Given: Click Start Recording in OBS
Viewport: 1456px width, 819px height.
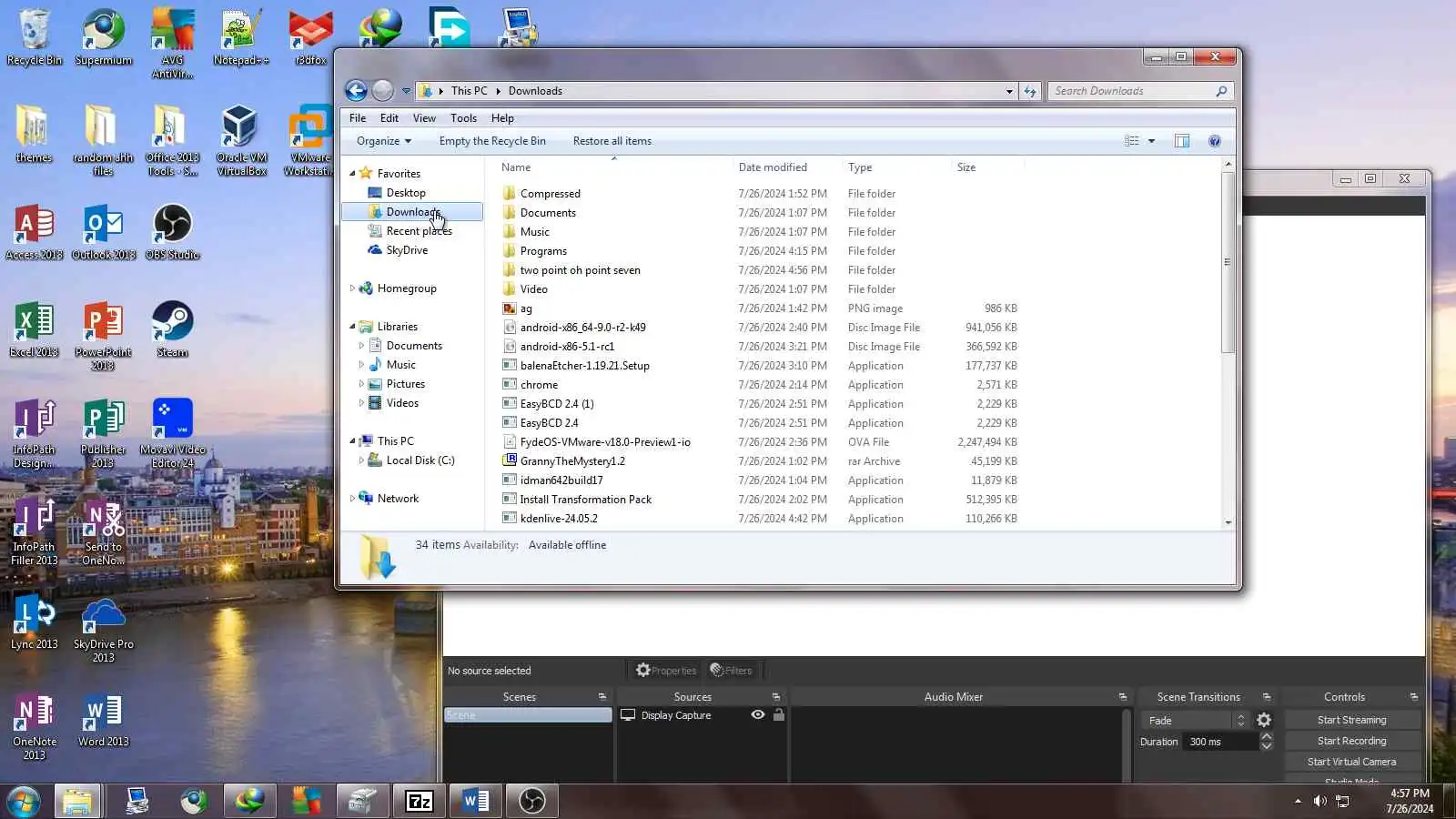Looking at the screenshot, I should pyautogui.click(x=1352, y=741).
